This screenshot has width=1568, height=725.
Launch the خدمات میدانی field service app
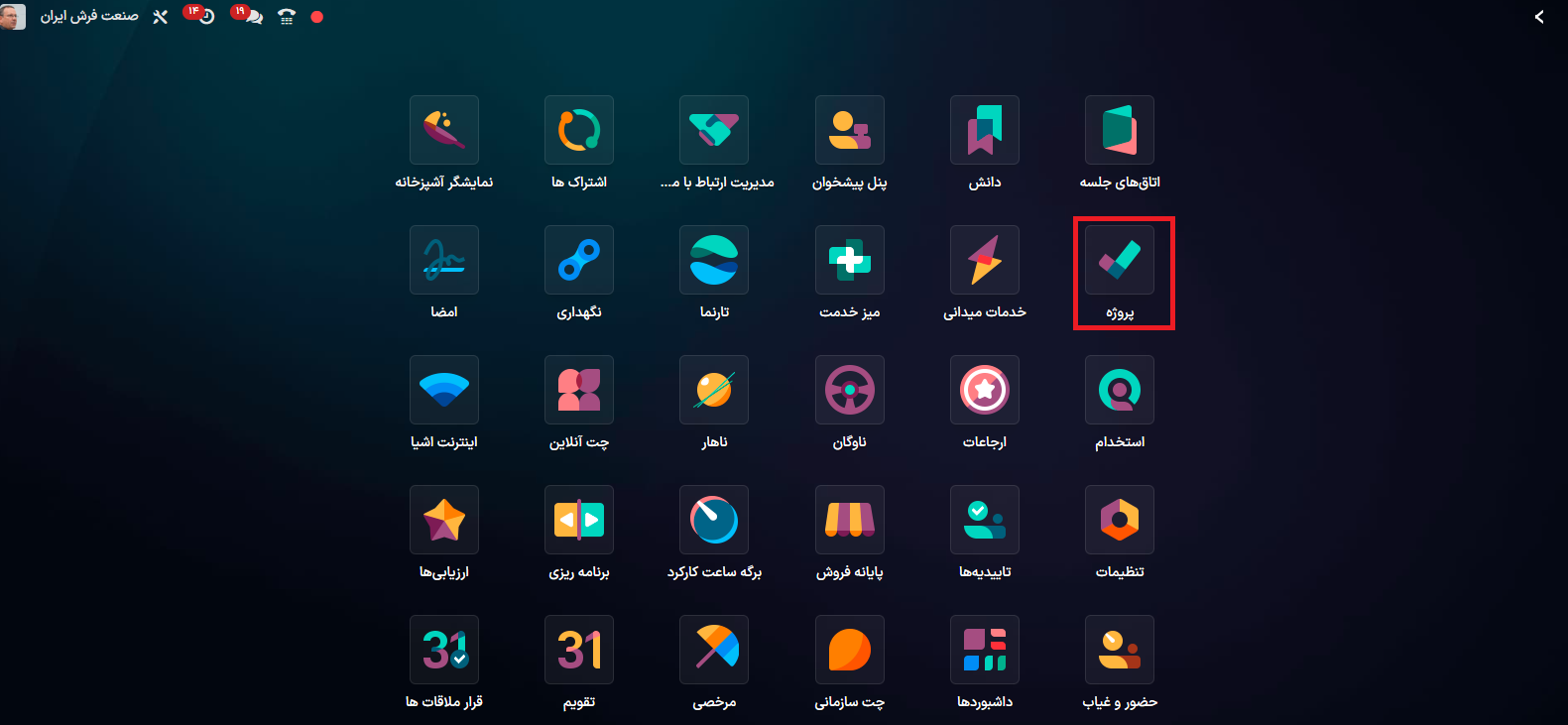[984, 260]
